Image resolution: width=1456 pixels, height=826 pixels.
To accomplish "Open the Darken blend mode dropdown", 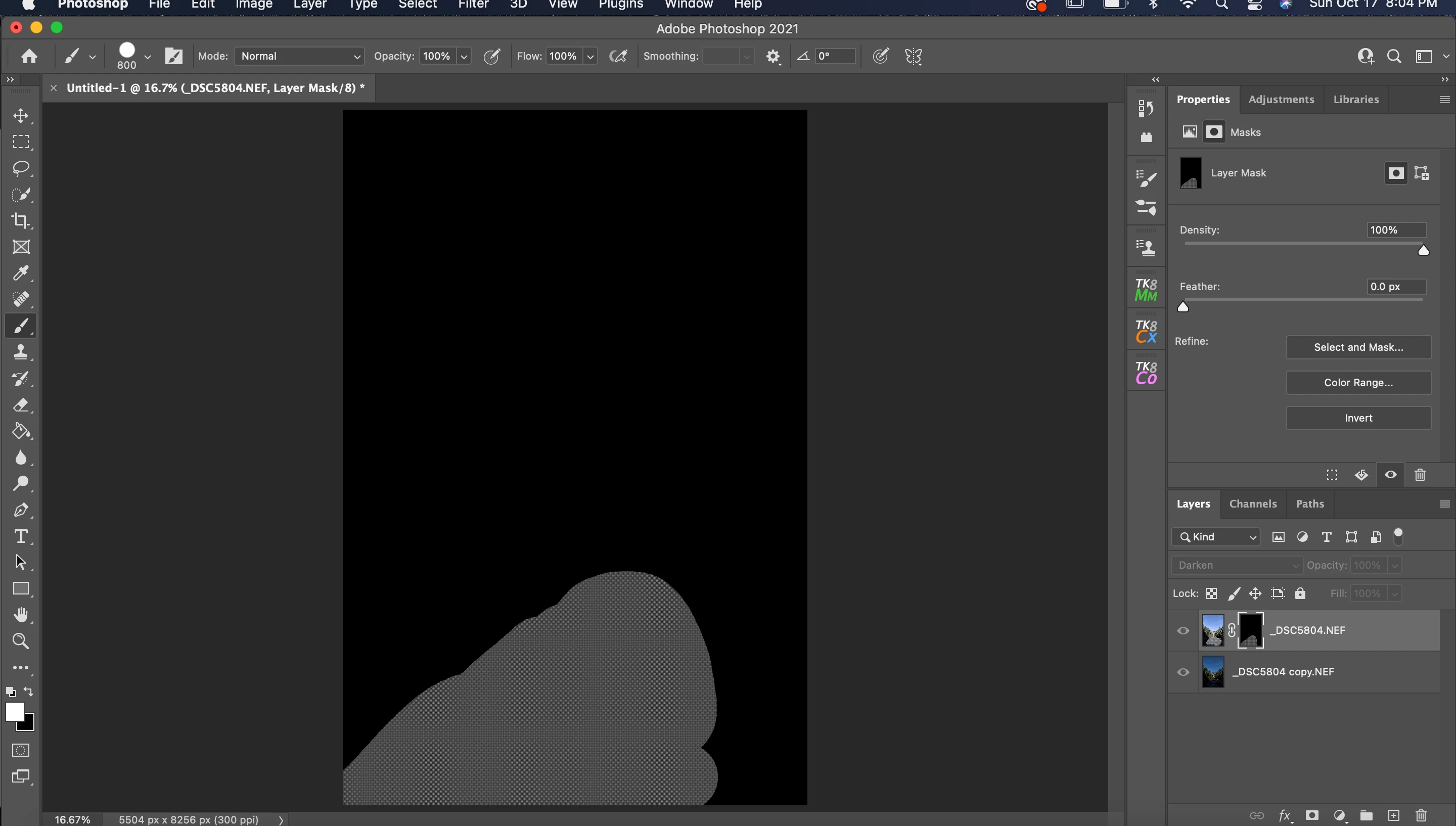I will 1237,565.
